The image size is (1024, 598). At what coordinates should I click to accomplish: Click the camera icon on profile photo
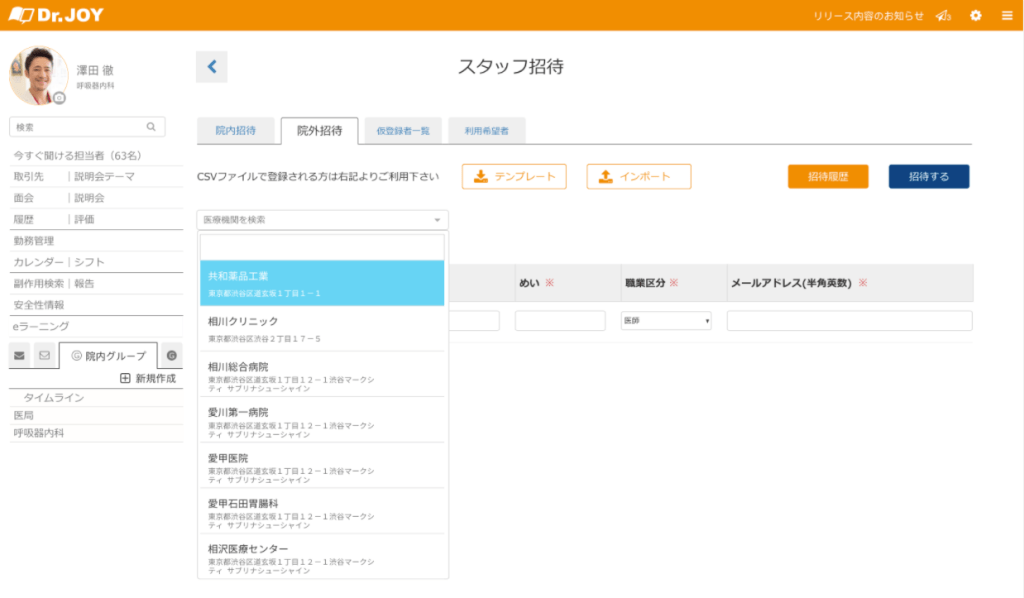click(x=60, y=98)
